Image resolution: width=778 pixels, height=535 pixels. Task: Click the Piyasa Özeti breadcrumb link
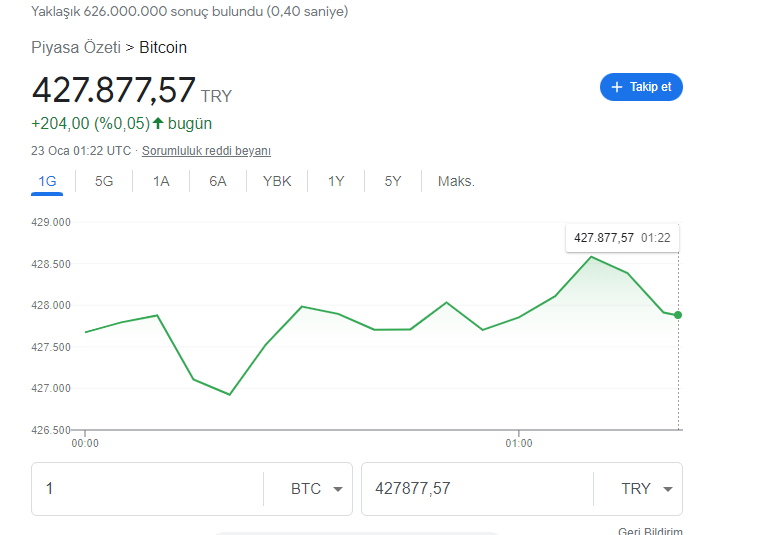tap(76, 47)
